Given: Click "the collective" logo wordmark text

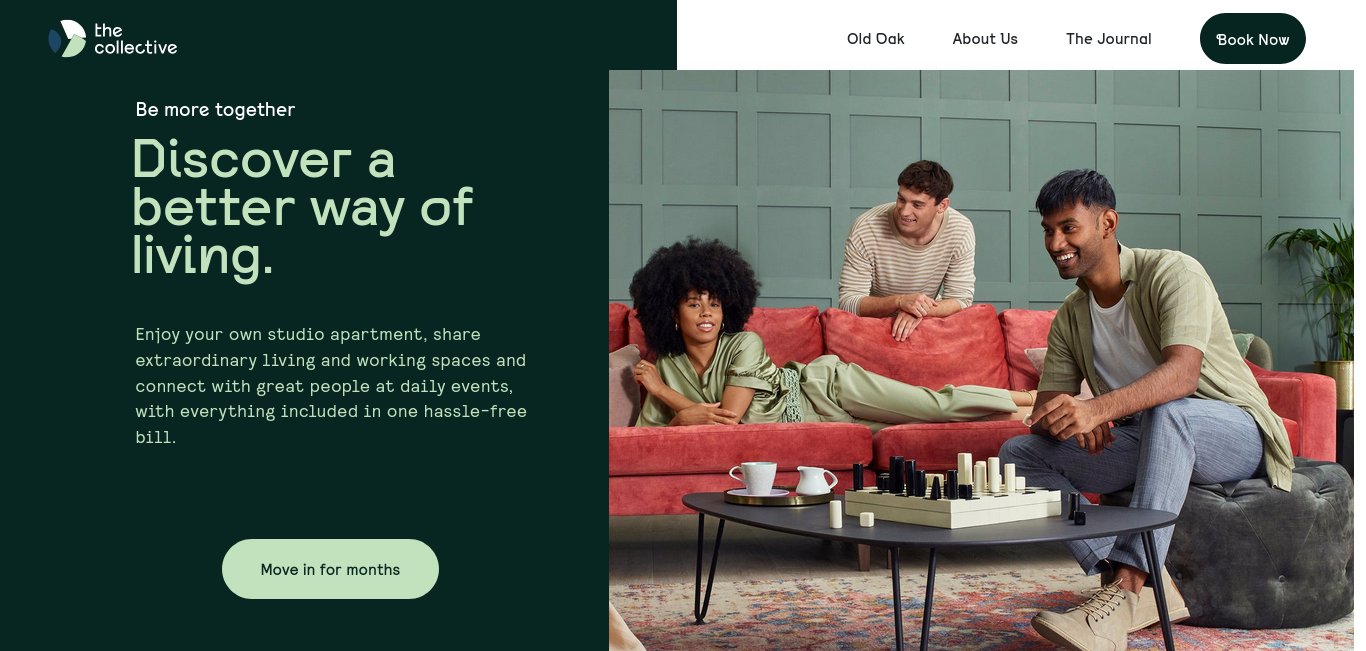Looking at the screenshot, I should pos(135,38).
